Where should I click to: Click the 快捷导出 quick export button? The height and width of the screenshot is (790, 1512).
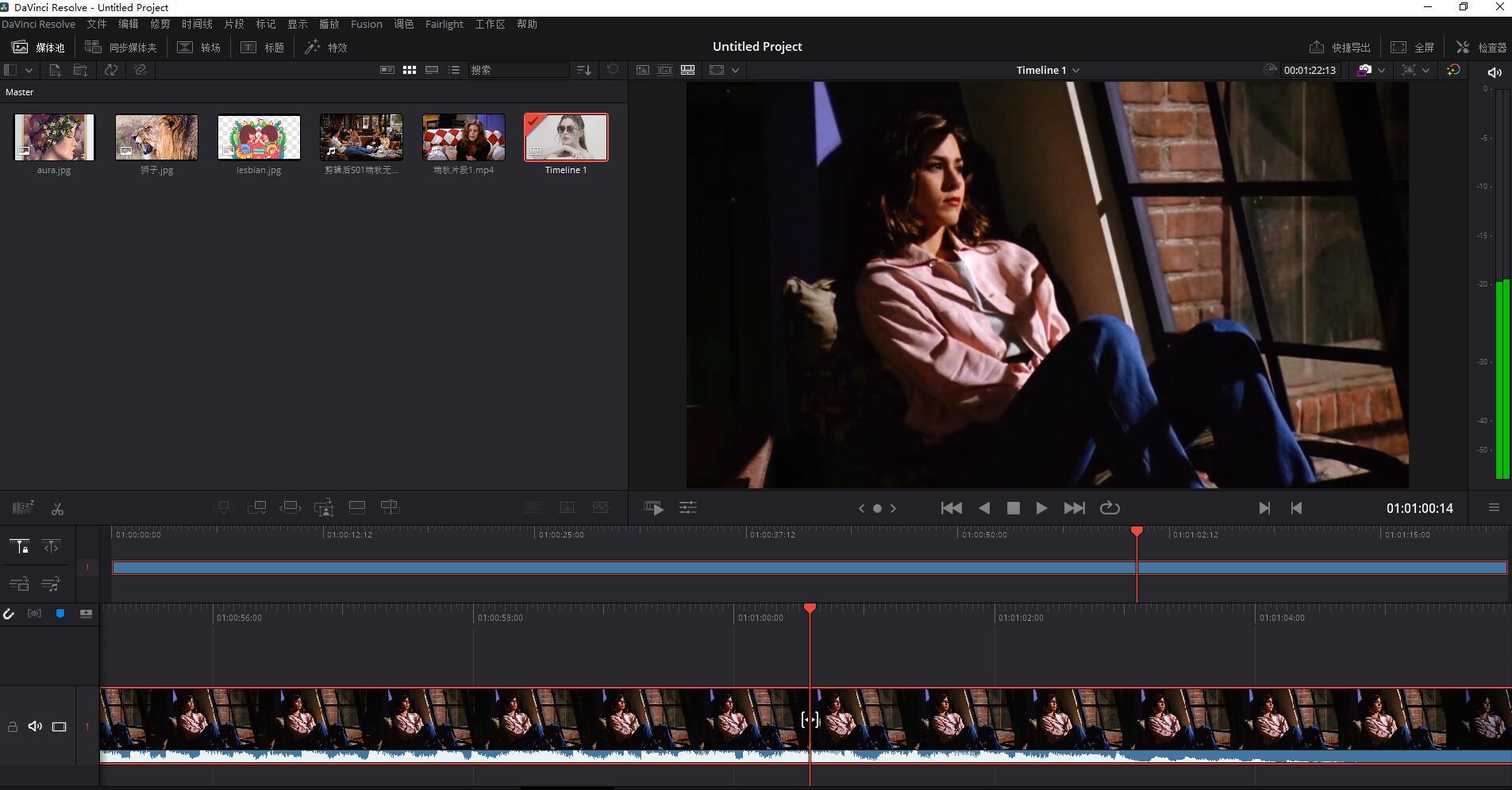[x=1340, y=48]
